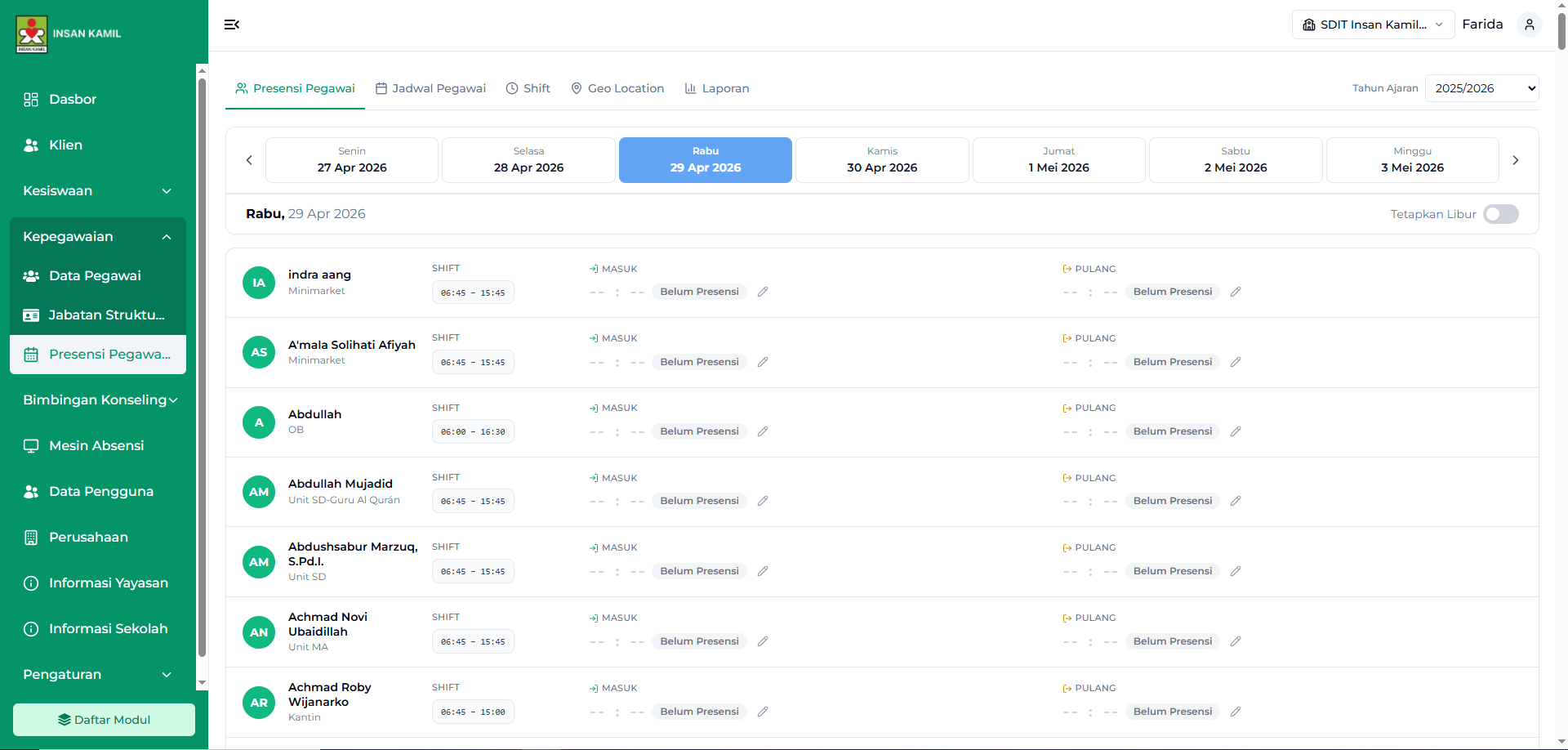This screenshot has height=750, width=1568.
Task: Select Kamis 30 Apr 2026 date
Action: click(x=882, y=160)
